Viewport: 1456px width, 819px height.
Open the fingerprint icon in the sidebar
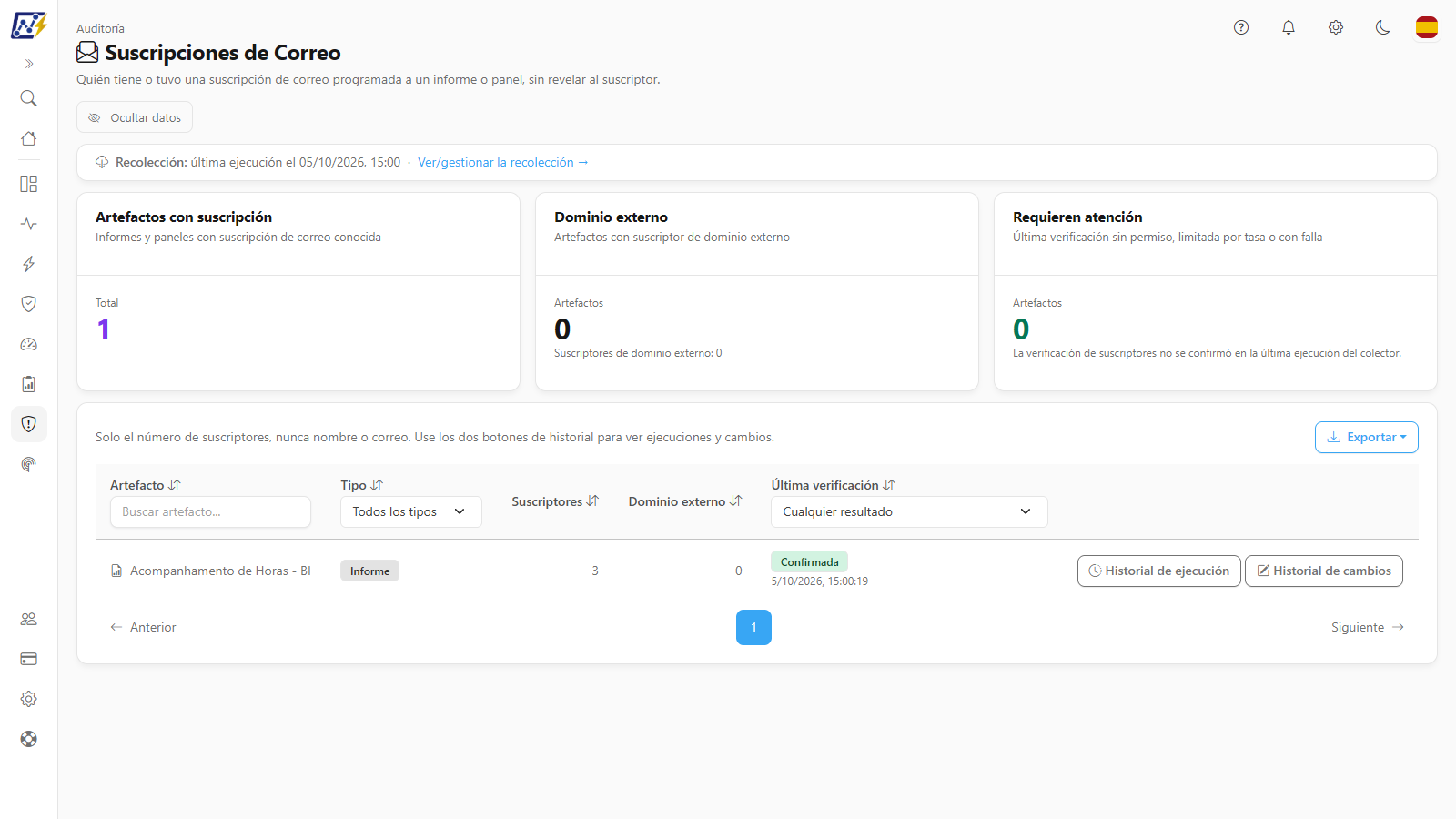29,464
